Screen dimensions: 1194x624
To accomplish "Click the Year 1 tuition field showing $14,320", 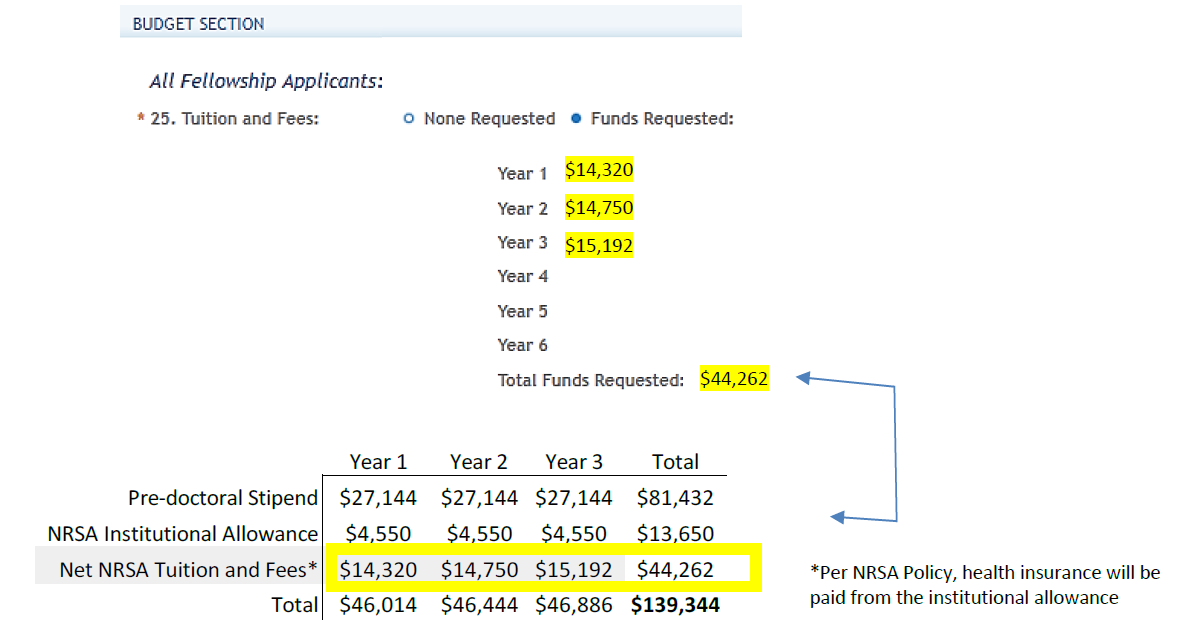I will [x=599, y=171].
